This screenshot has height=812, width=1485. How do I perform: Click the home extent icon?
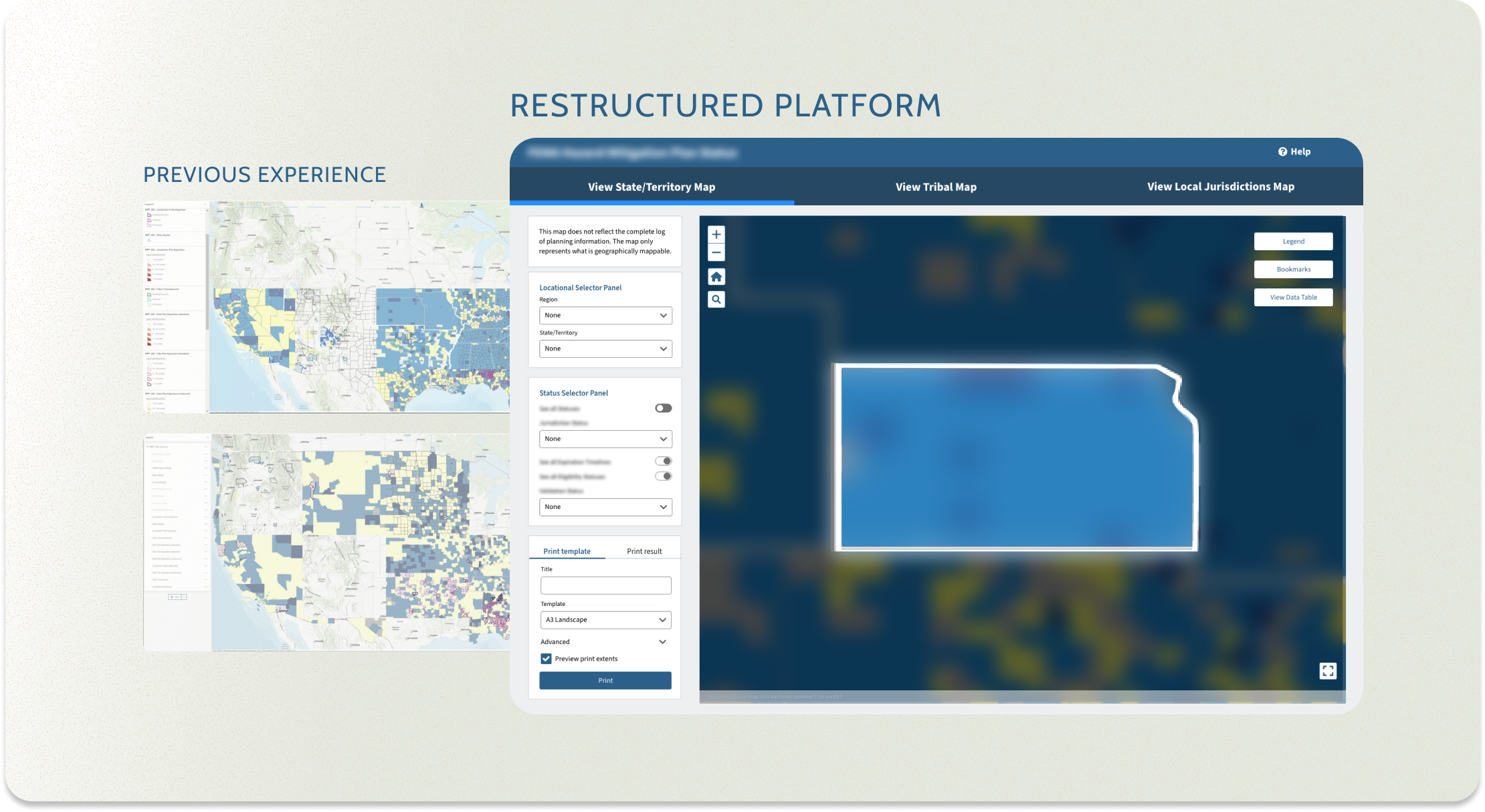[x=716, y=277]
